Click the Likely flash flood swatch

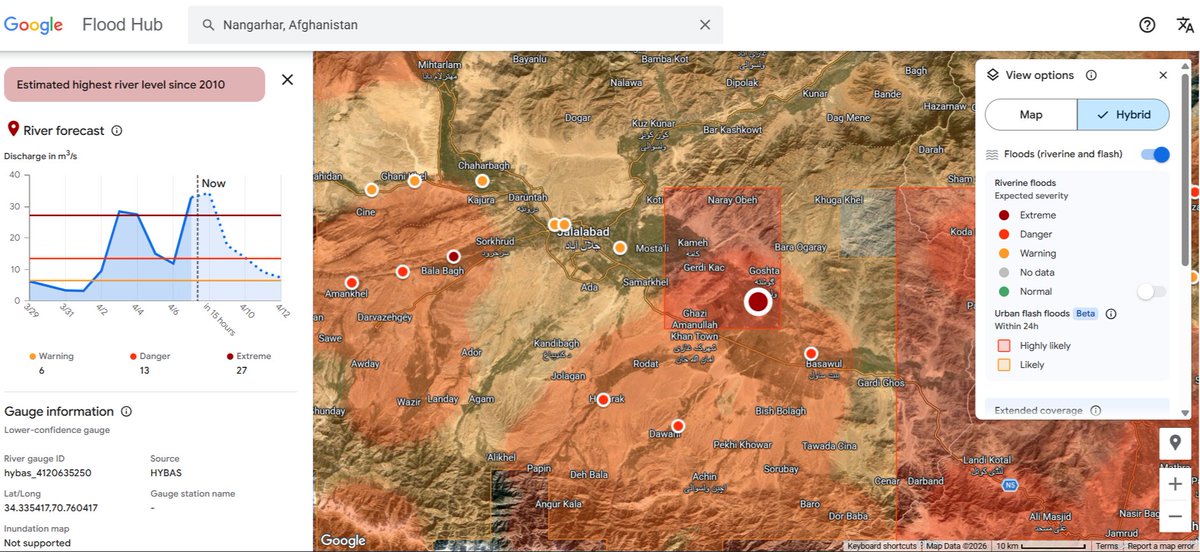(1004, 364)
